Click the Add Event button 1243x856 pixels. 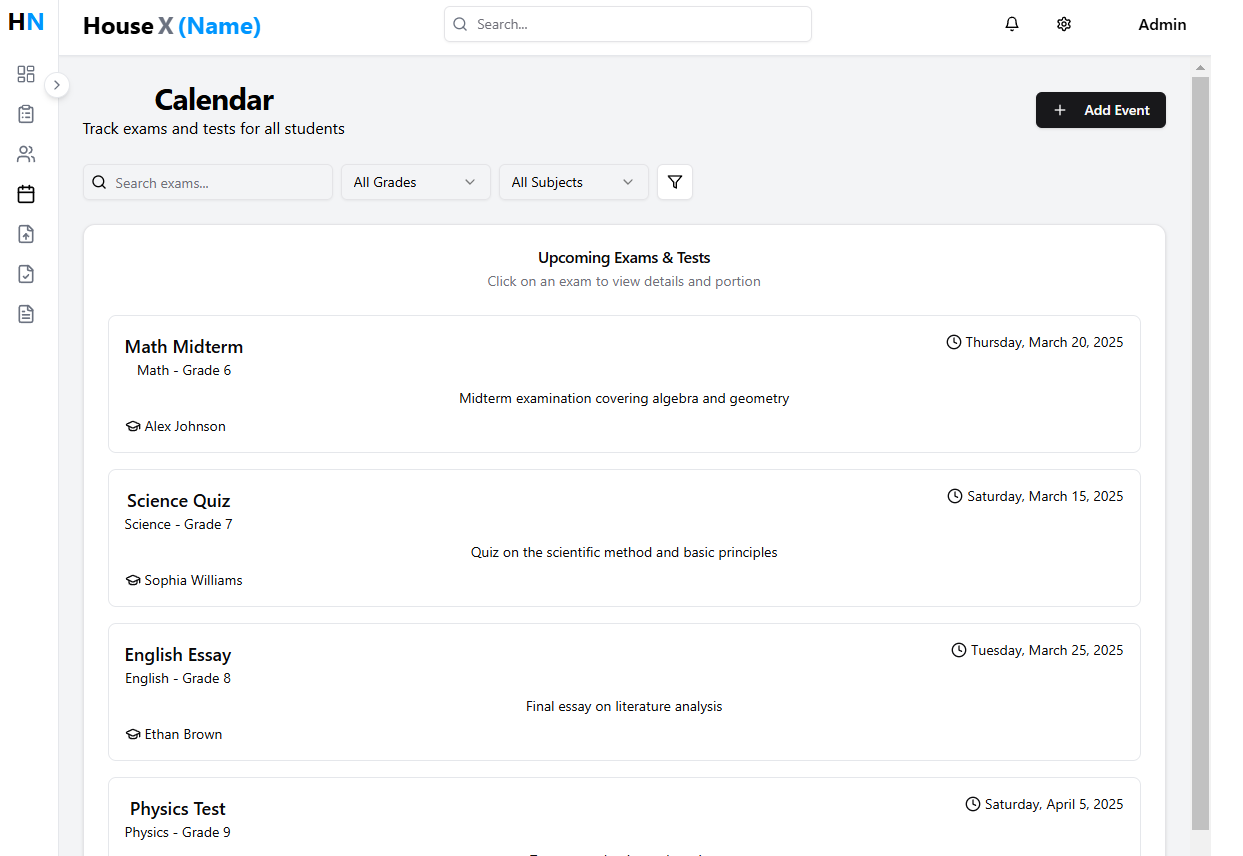[x=1101, y=110]
